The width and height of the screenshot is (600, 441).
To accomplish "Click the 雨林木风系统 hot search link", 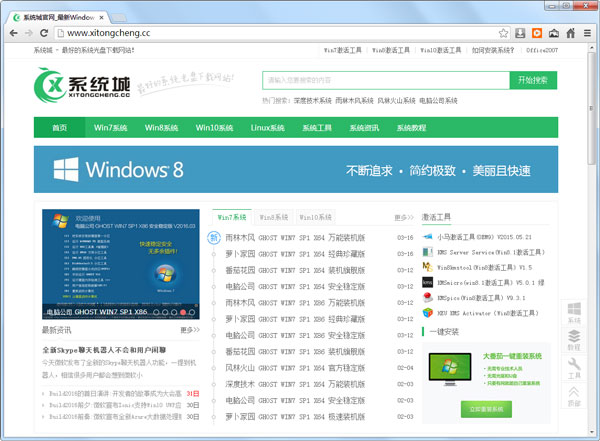I will pyautogui.click(x=354, y=101).
